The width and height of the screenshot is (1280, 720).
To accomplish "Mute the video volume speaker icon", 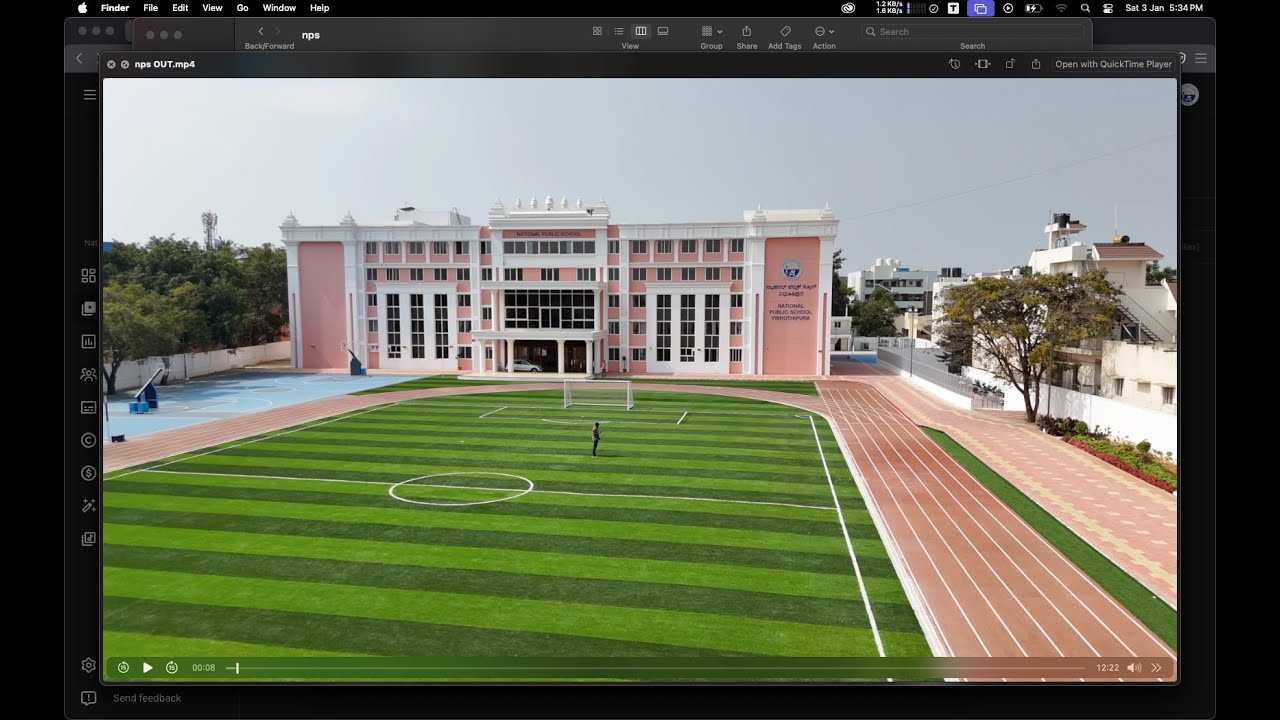I will [1134, 667].
